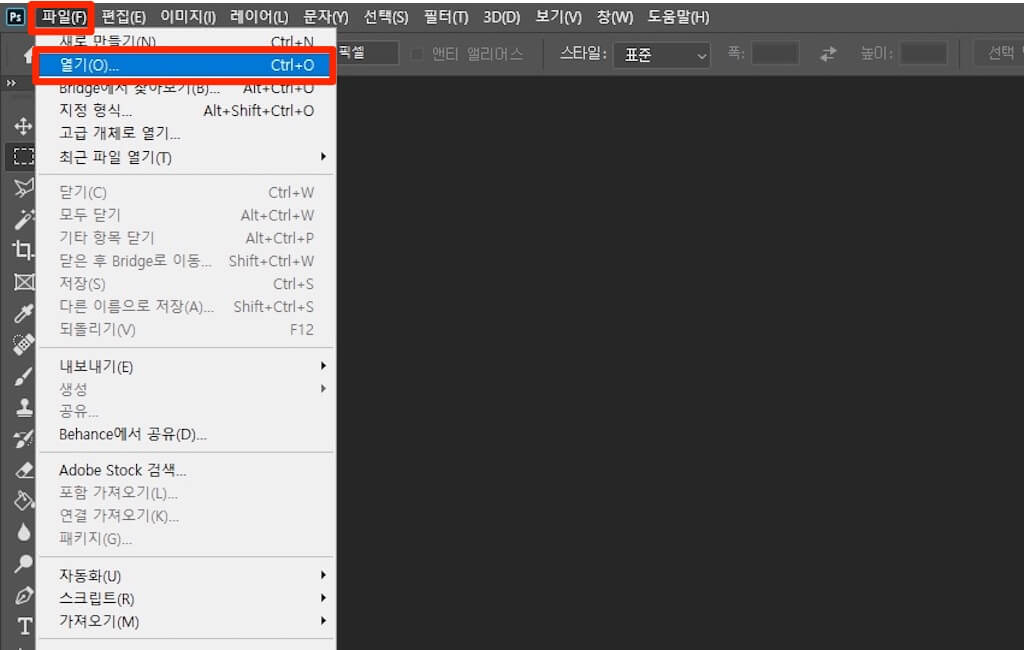This screenshot has width=1024, height=650.
Task: Expand the toolbar with double-arrow icon
Action: point(11,83)
